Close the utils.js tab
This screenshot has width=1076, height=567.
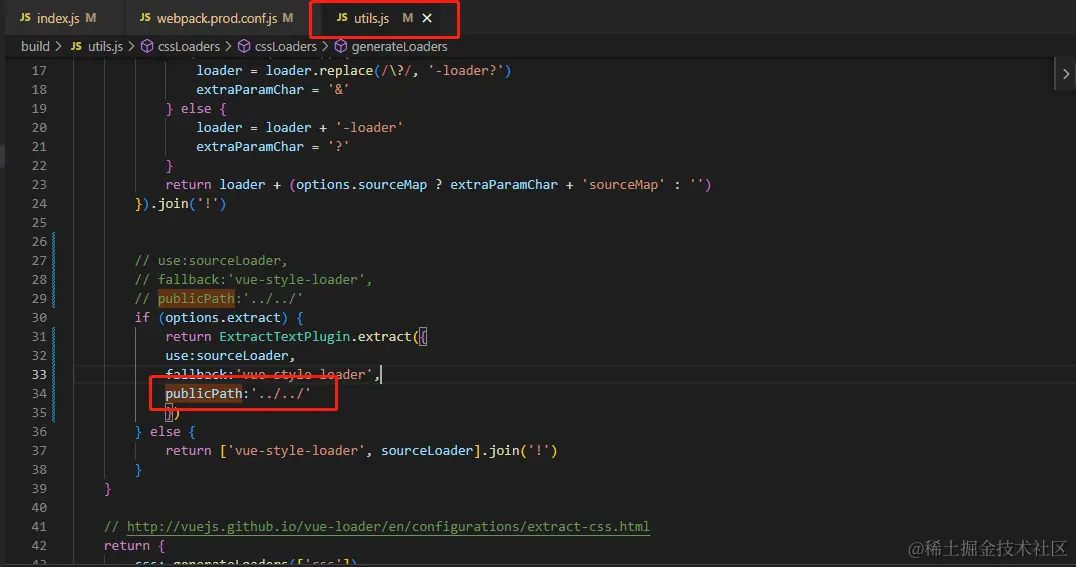(x=427, y=19)
